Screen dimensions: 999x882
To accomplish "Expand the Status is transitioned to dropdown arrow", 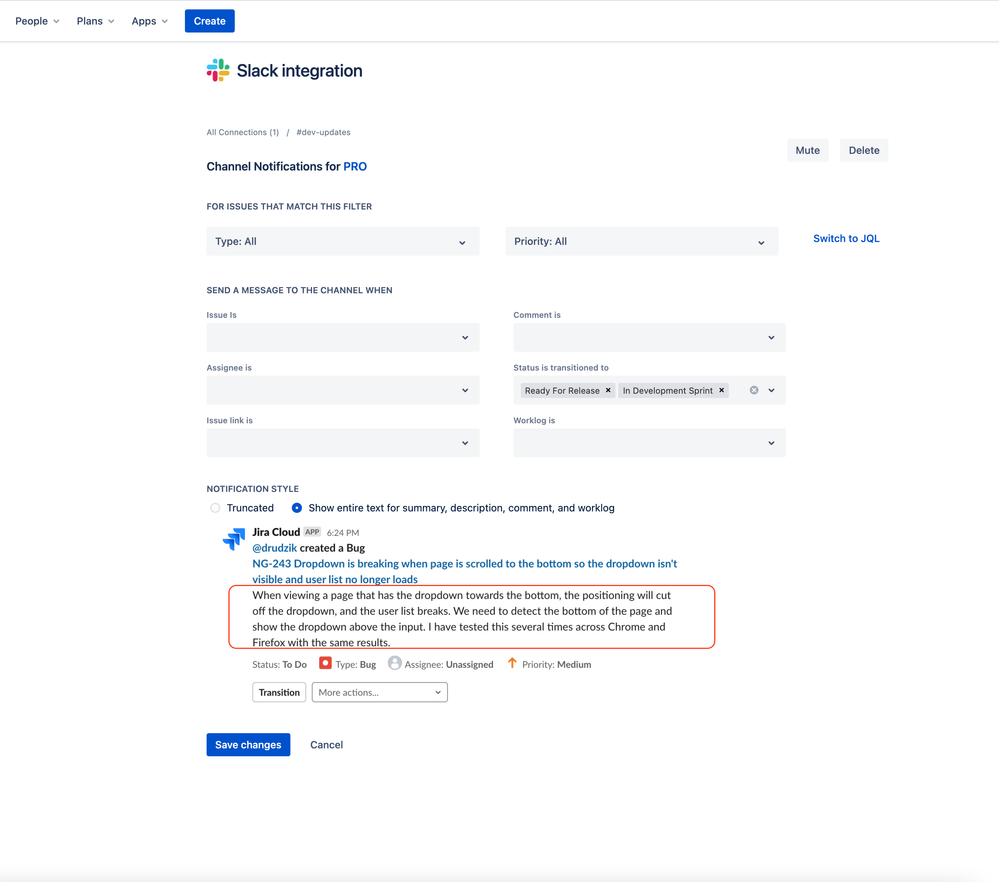I will pyautogui.click(x=772, y=390).
